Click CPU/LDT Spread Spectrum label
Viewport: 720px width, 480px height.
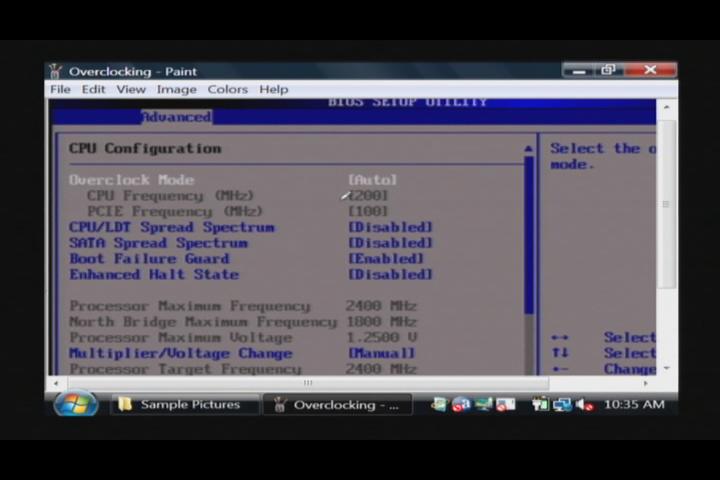coord(172,227)
